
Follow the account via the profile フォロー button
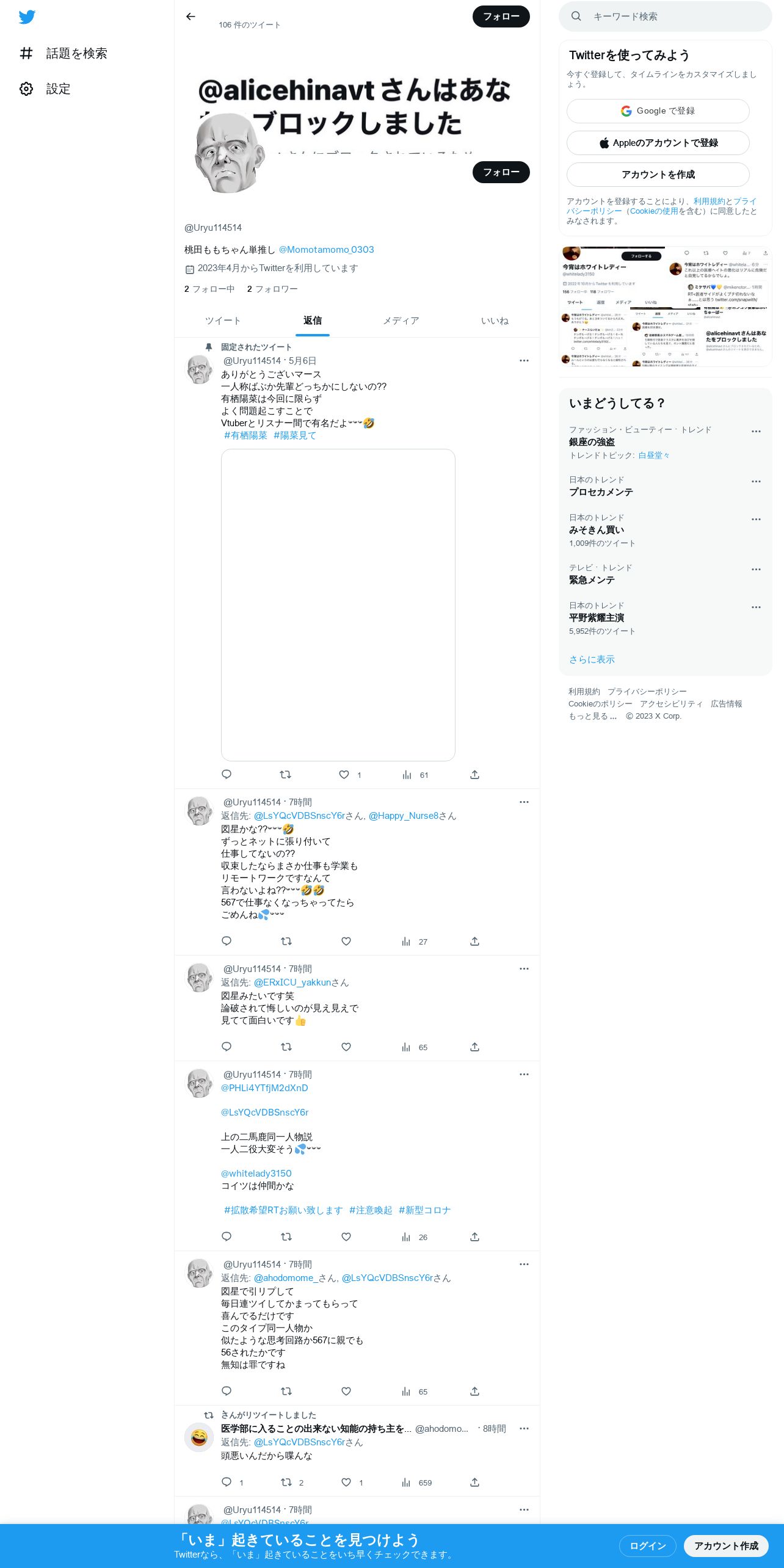[x=501, y=172]
